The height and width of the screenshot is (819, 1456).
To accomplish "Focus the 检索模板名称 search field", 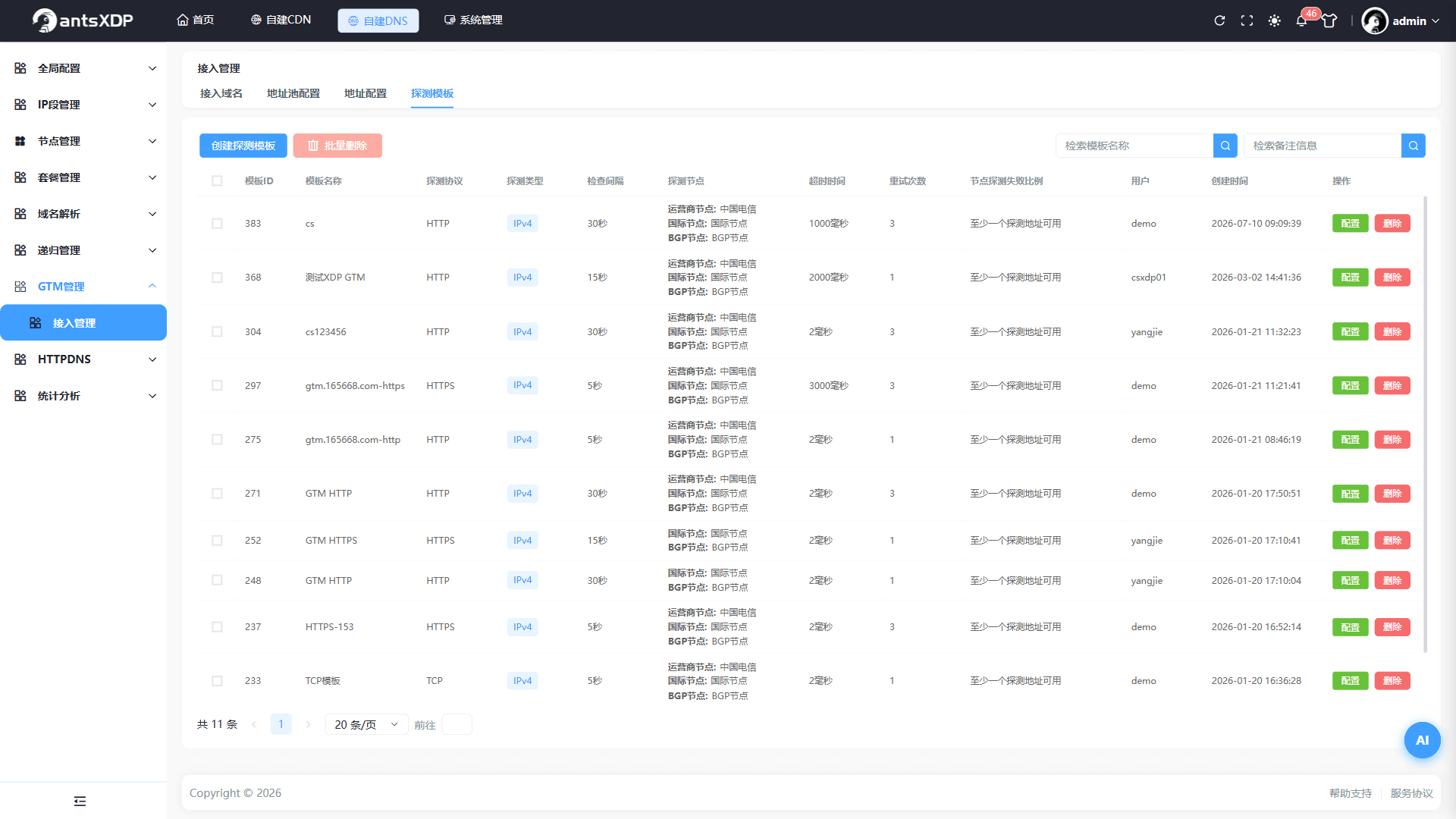I will click(1134, 146).
